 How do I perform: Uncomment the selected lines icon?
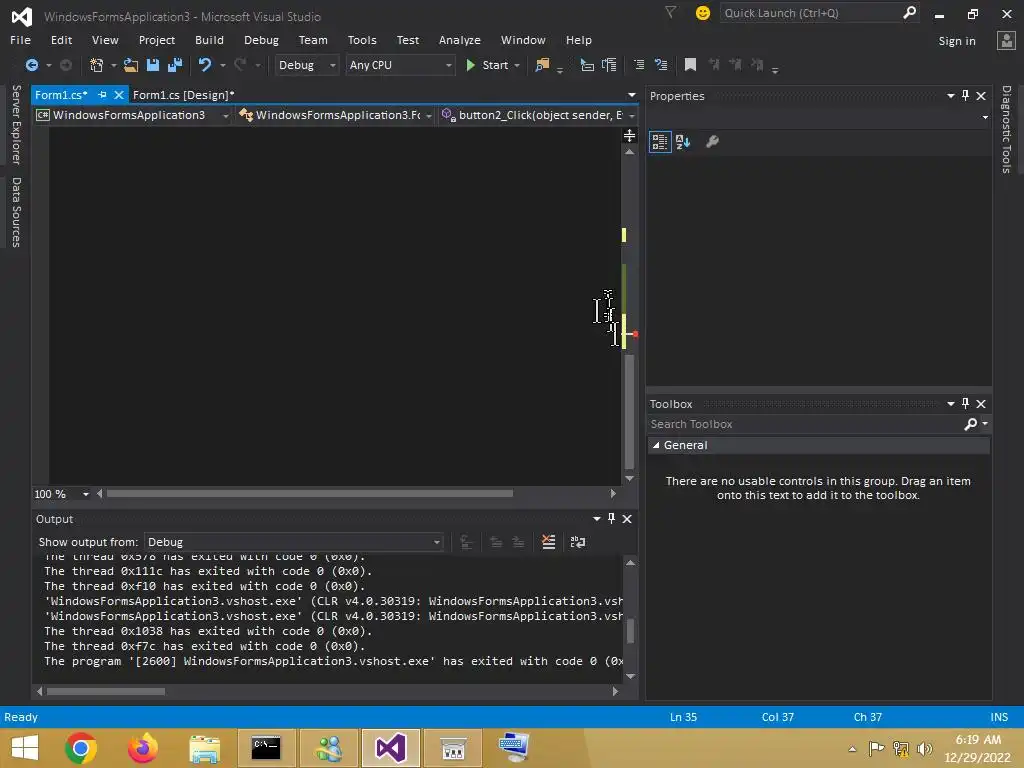coord(661,65)
